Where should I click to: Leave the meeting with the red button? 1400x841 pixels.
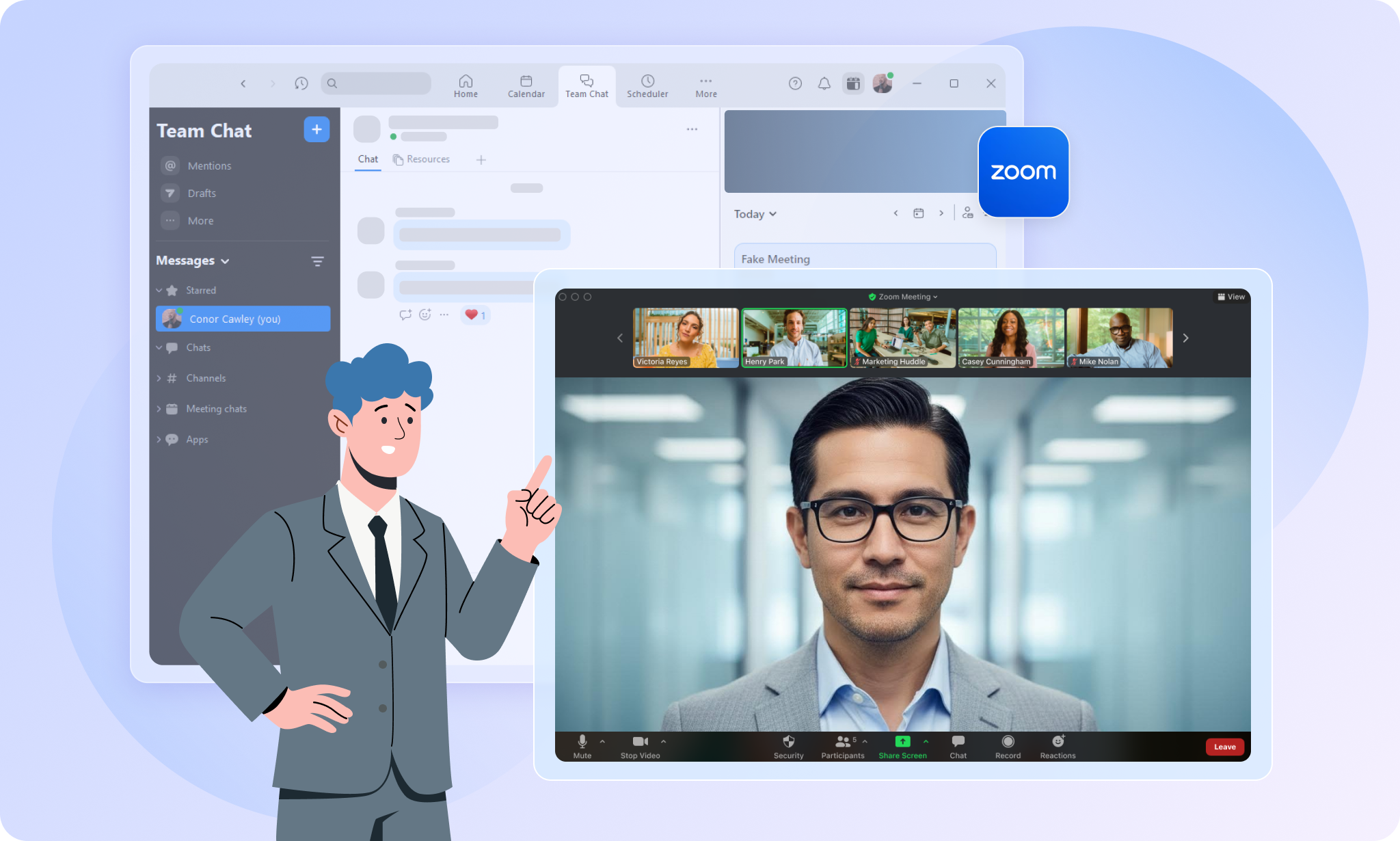(x=1224, y=747)
